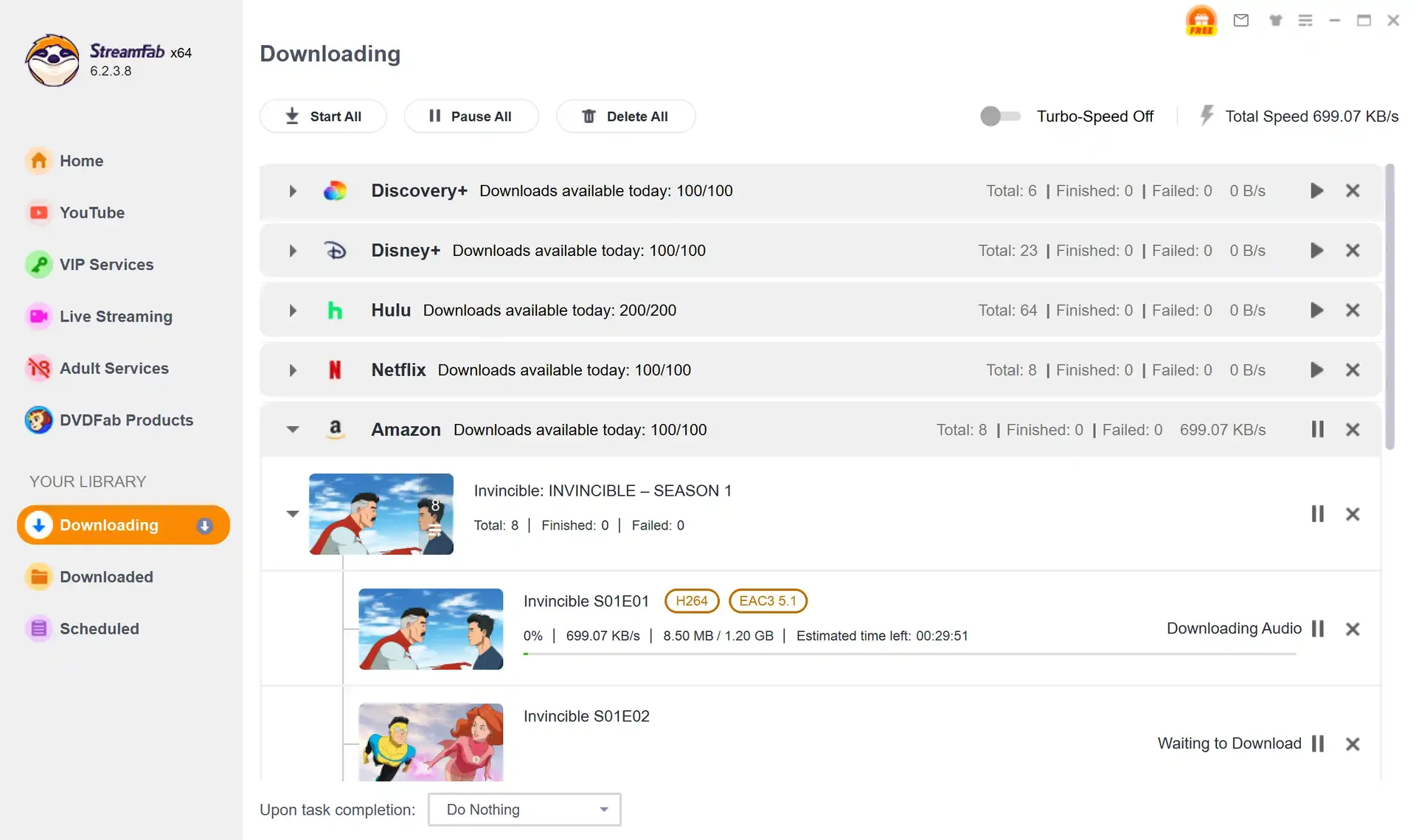Open DVDFab Products in the sidebar
Image resolution: width=1416 pixels, height=840 pixels.
coord(109,420)
